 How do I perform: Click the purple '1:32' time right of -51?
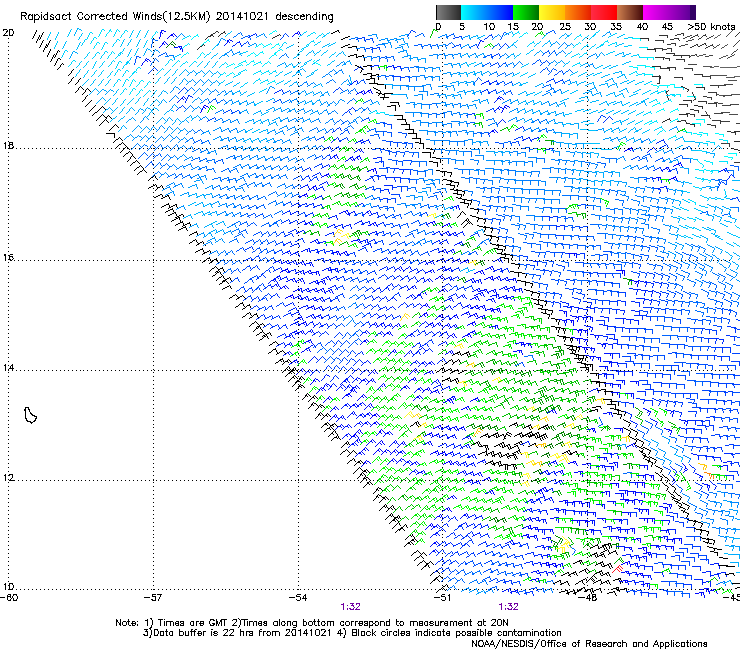(x=508, y=607)
